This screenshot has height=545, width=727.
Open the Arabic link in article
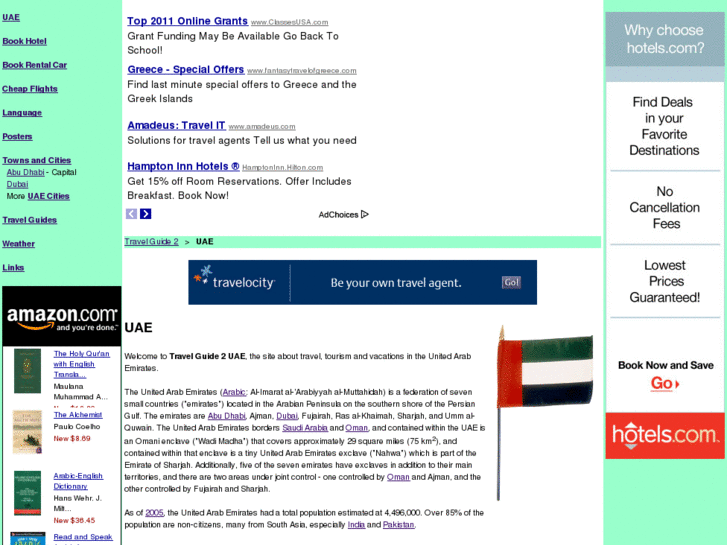(234, 392)
